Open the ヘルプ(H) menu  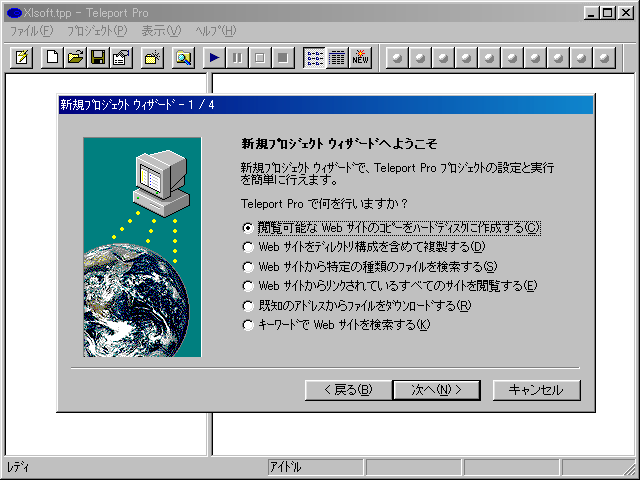point(216,31)
